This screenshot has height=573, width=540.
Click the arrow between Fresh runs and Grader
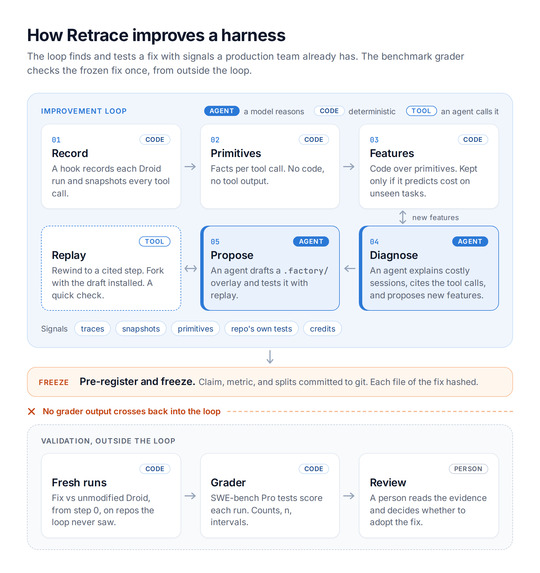[190, 496]
